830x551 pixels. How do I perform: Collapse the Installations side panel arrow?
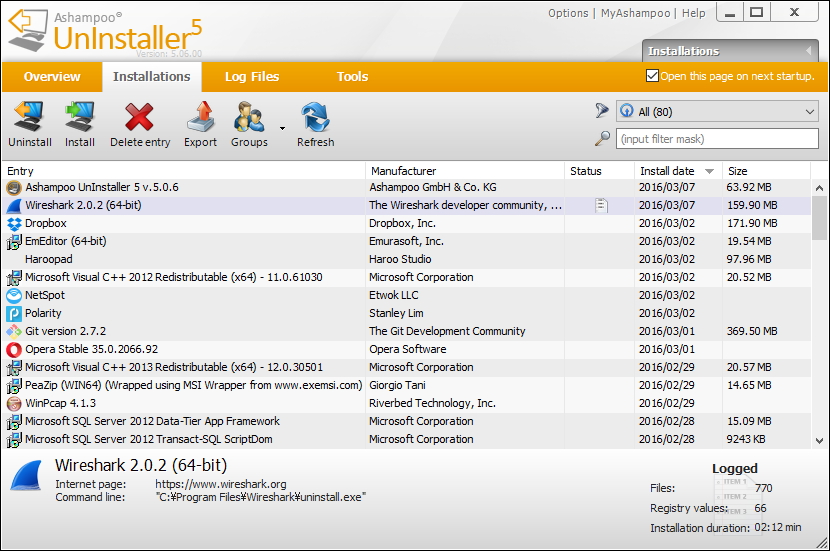(x=808, y=51)
